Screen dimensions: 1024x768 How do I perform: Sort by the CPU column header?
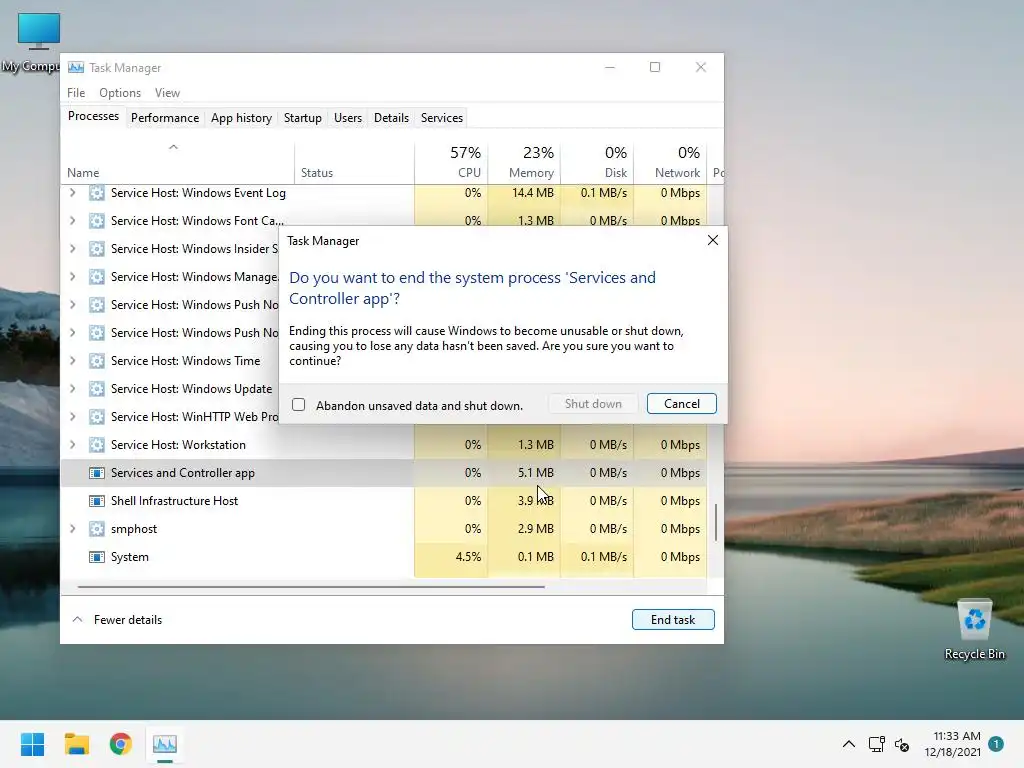(451, 162)
